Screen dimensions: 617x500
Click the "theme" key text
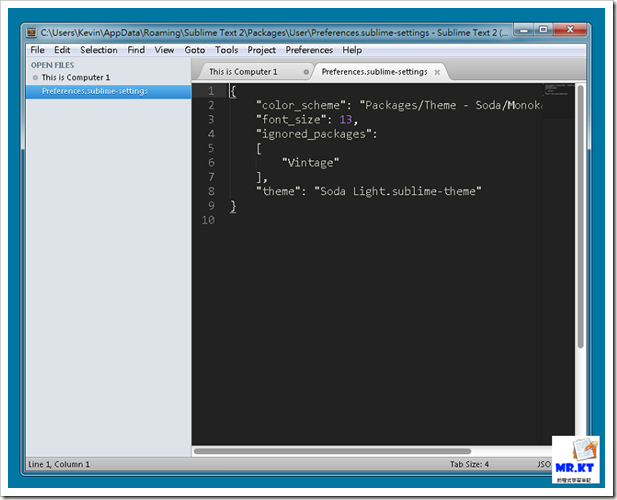pyautogui.click(x=278, y=191)
